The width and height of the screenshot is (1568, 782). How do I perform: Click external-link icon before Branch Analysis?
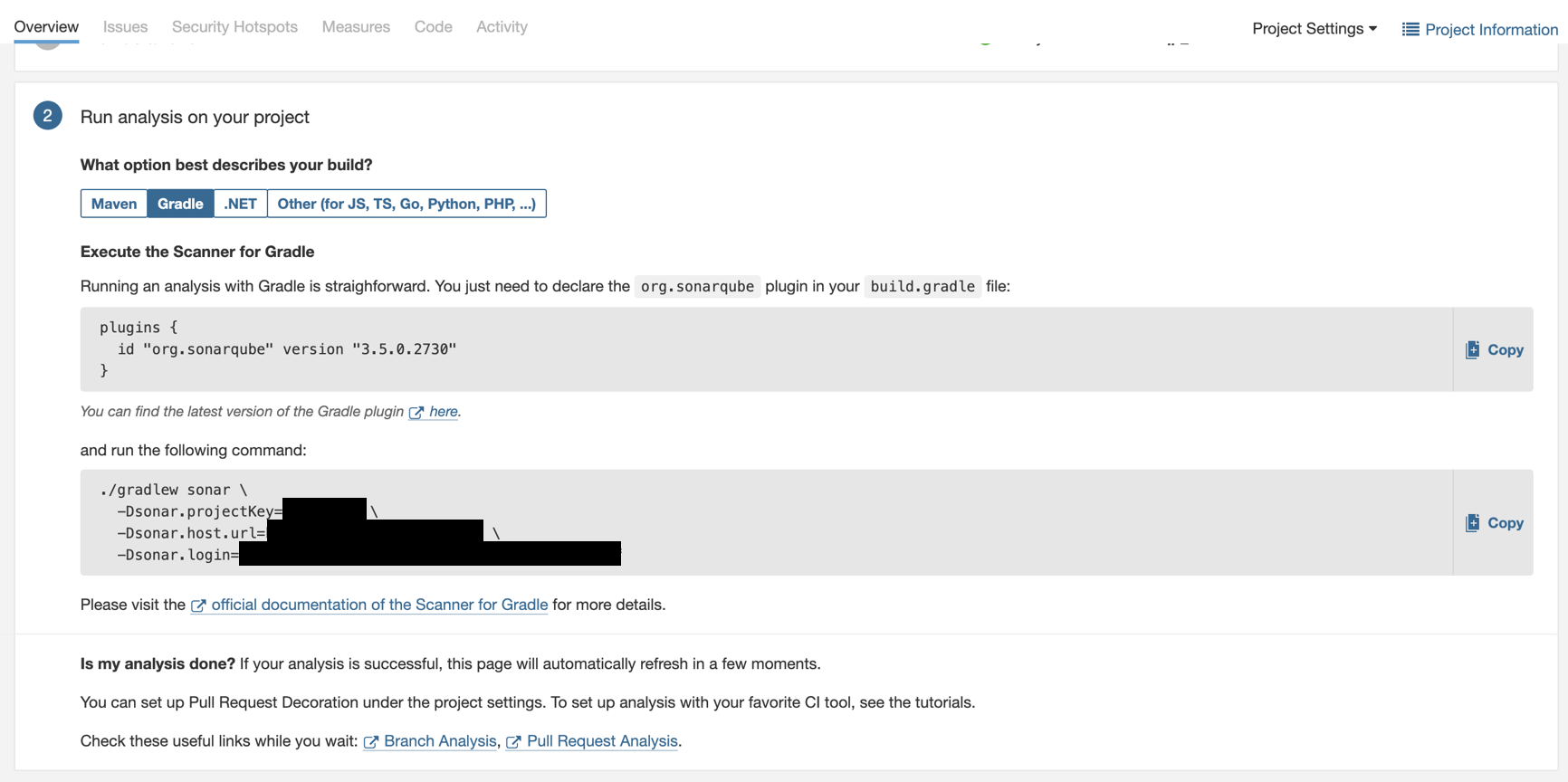tap(371, 742)
